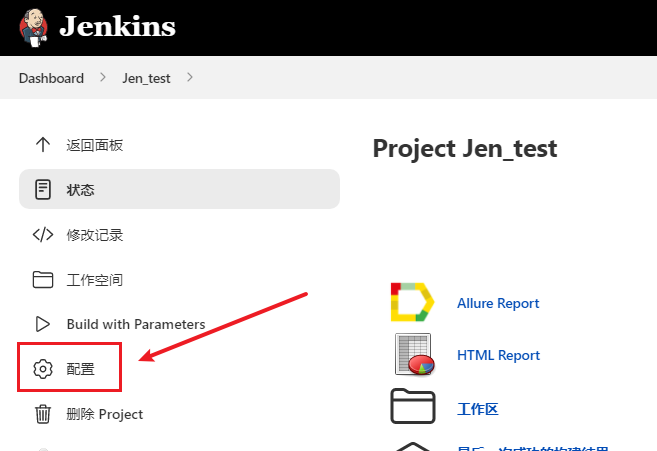Open the HTML Report link
Image resolution: width=657 pixels, height=451 pixels.
(498, 355)
